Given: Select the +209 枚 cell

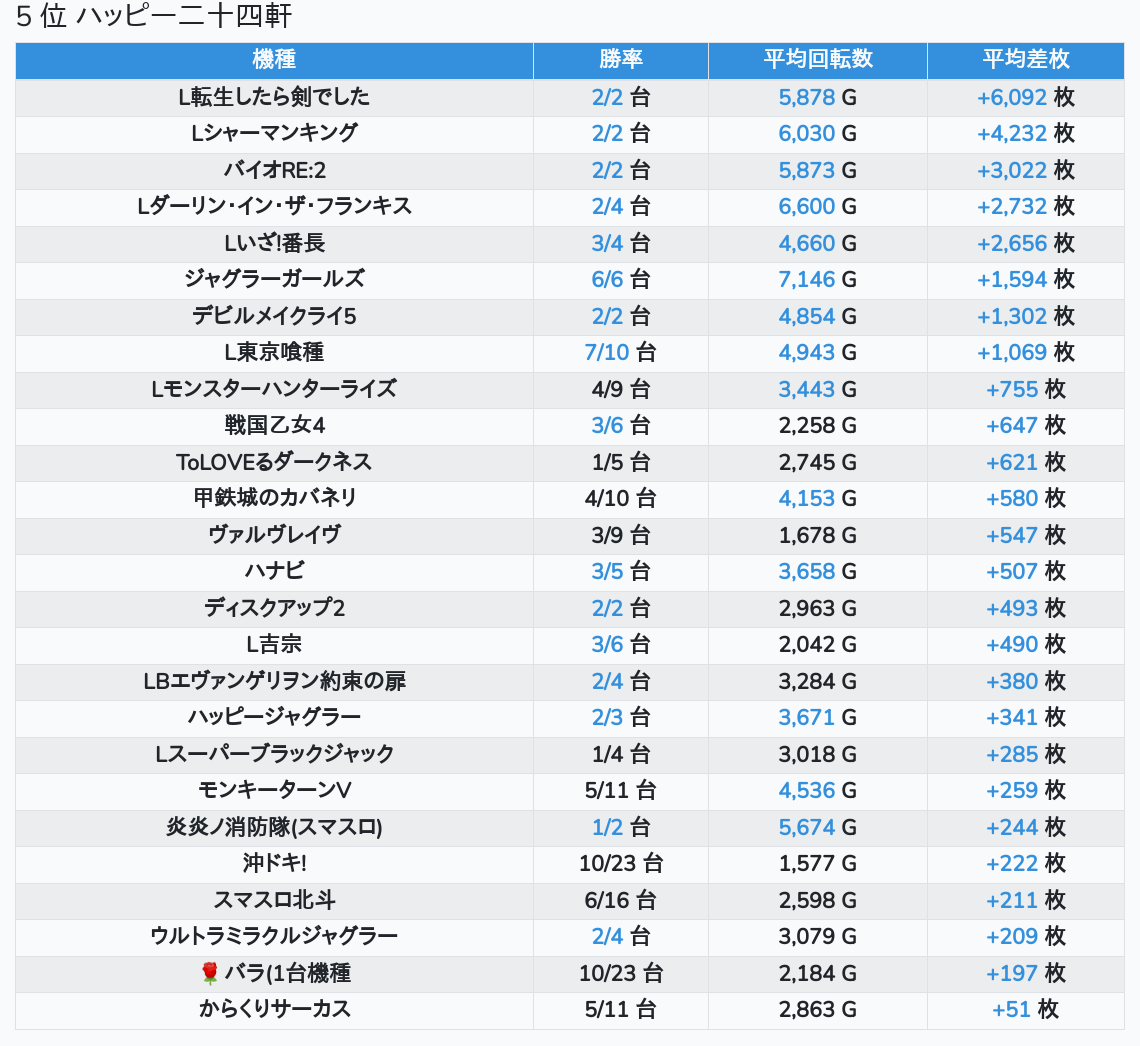Looking at the screenshot, I should [1026, 936].
